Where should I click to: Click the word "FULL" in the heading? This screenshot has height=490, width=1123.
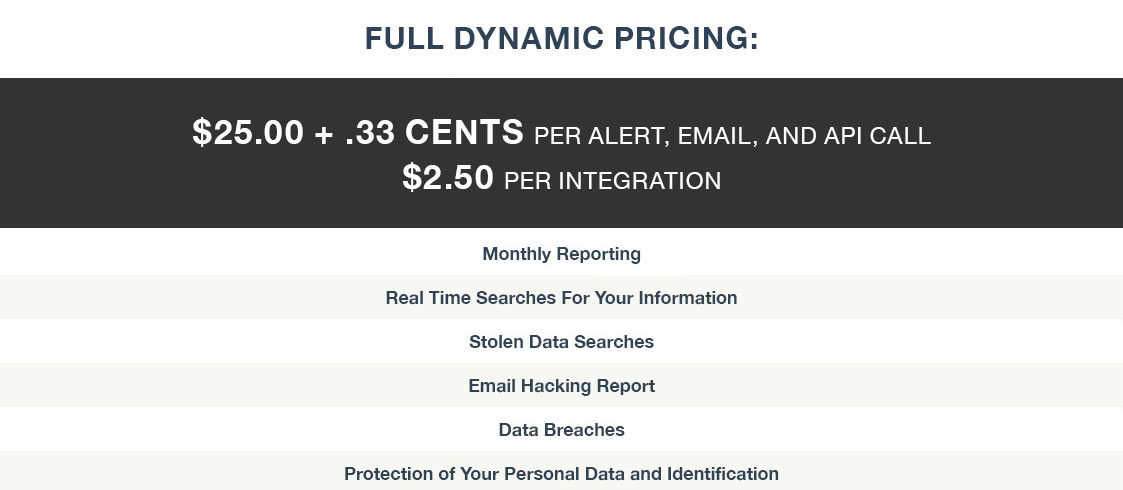click(405, 38)
